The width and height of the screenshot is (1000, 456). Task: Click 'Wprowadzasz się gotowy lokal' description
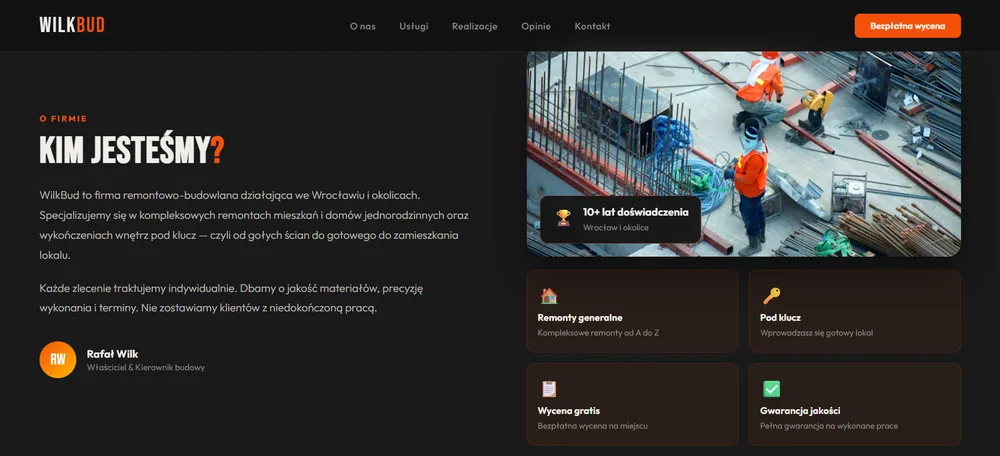click(x=816, y=333)
